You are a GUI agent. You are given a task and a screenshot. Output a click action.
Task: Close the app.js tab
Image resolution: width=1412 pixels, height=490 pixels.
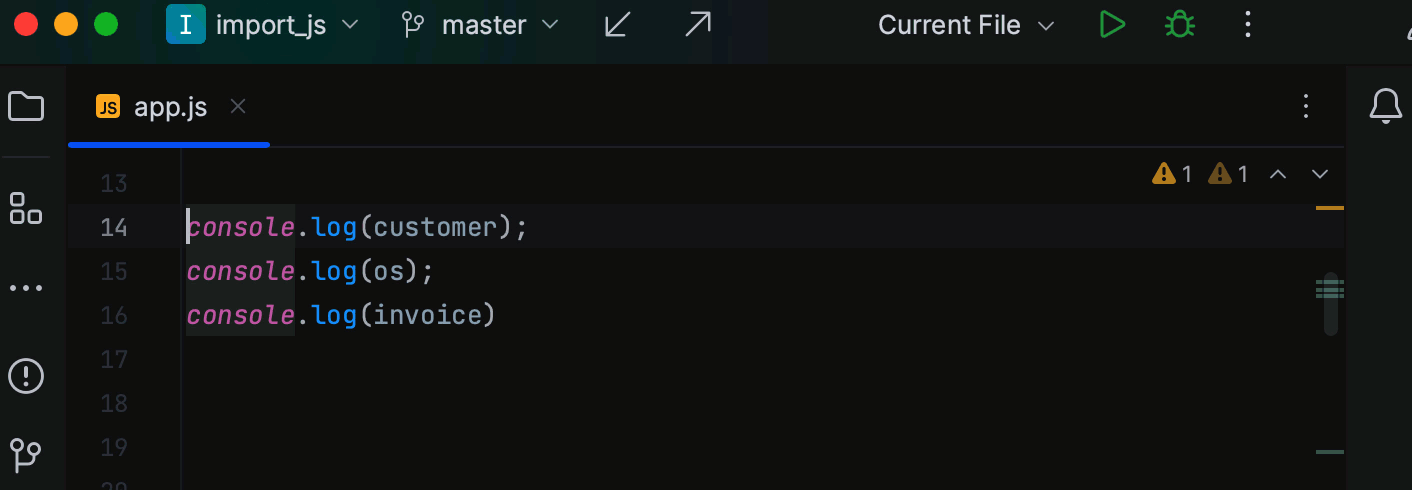(x=238, y=106)
